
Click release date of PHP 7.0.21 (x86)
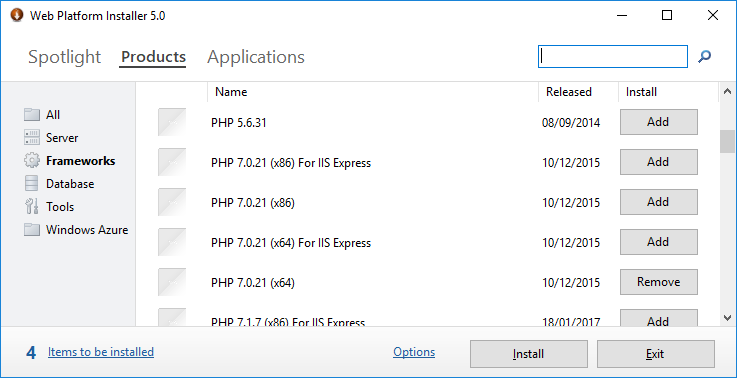pyautogui.click(x=571, y=203)
